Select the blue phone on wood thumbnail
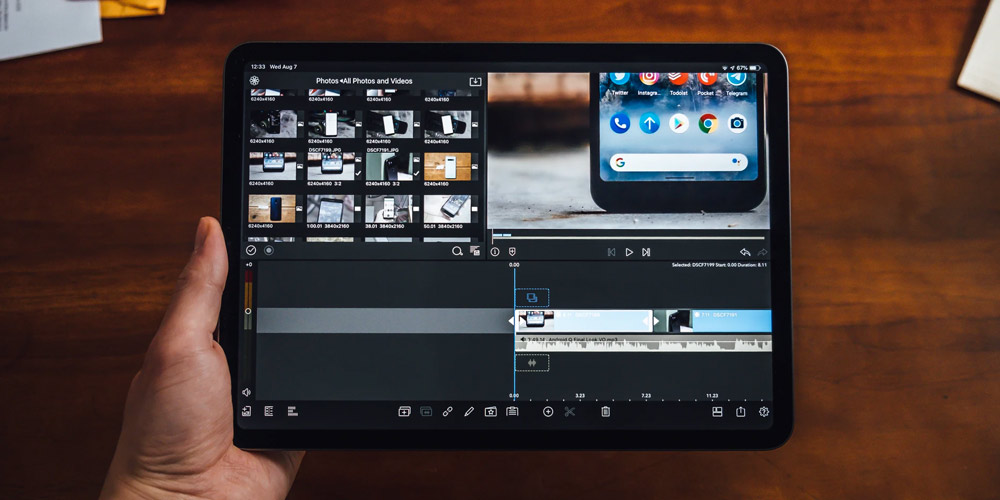The image size is (1000, 500). click(x=272, y=208)
